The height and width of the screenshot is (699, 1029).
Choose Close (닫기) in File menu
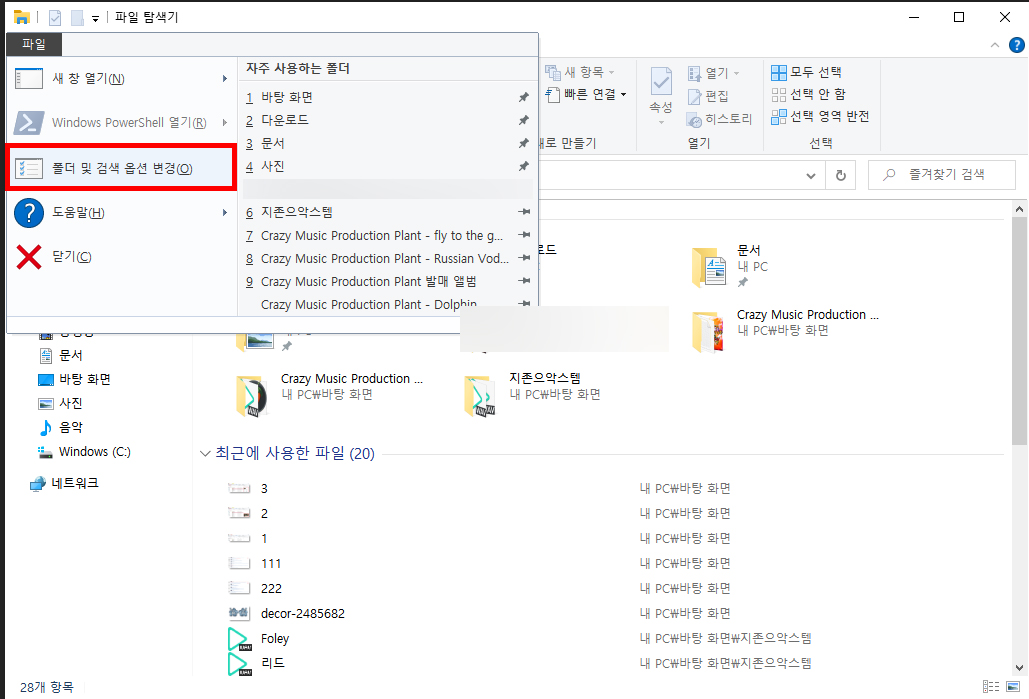click(x=121, y=257)
